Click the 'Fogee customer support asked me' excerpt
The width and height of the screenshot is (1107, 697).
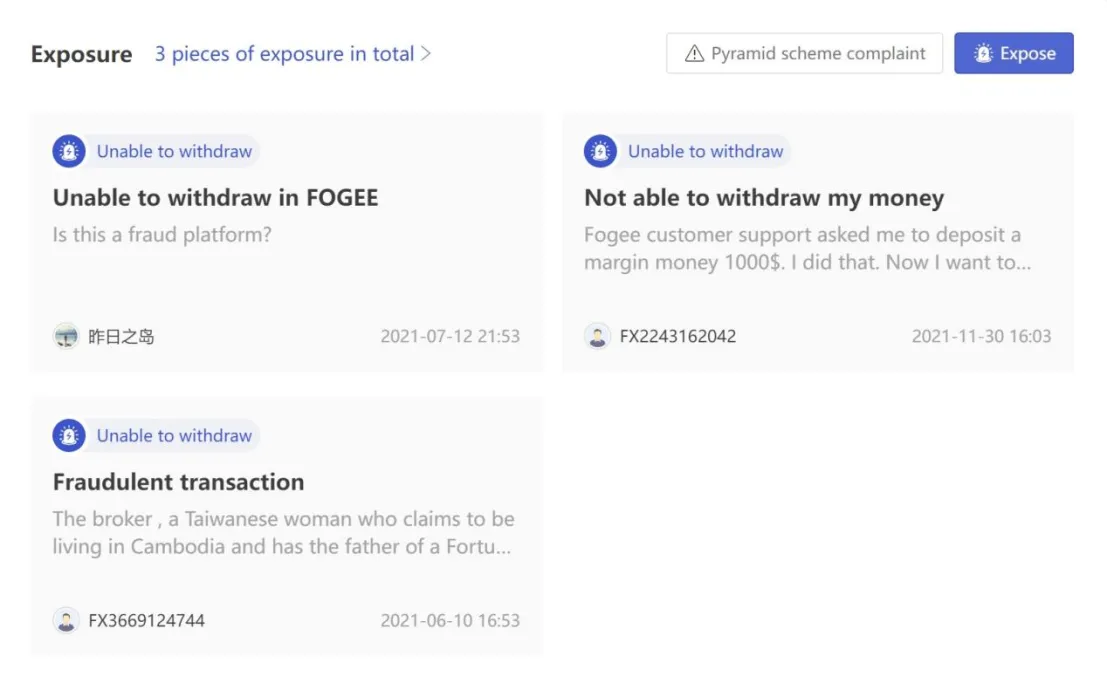tap(808, 249)
